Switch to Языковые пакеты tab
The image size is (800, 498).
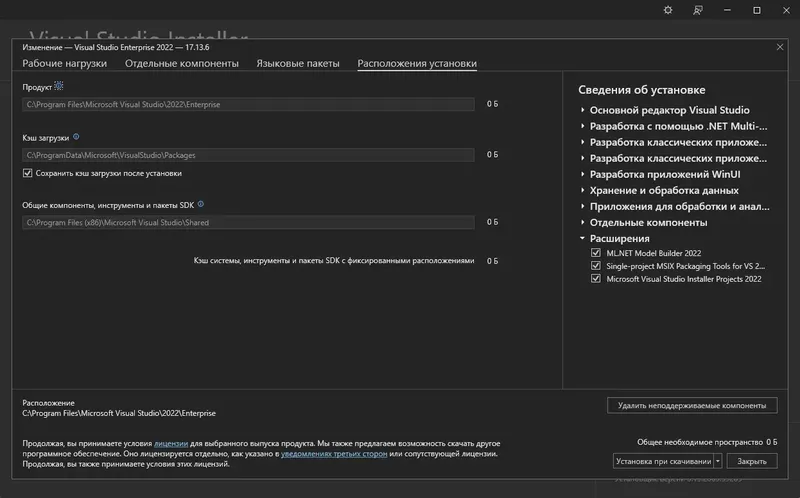click(x=297, y=63)
